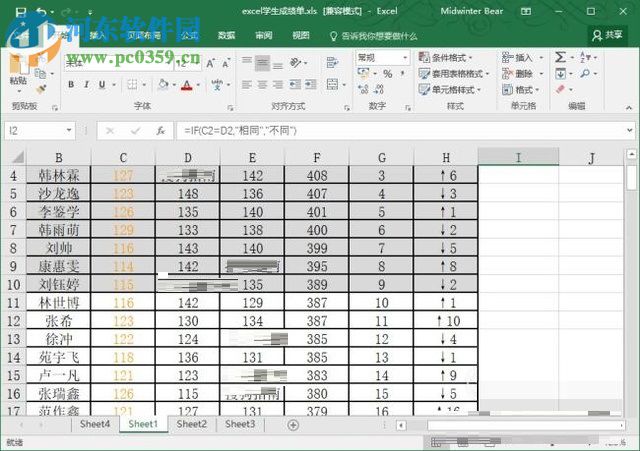This screenshot has height=451, width=640.
Task: Open the Data (数据) ribbon tab
Action: (226, 36)
